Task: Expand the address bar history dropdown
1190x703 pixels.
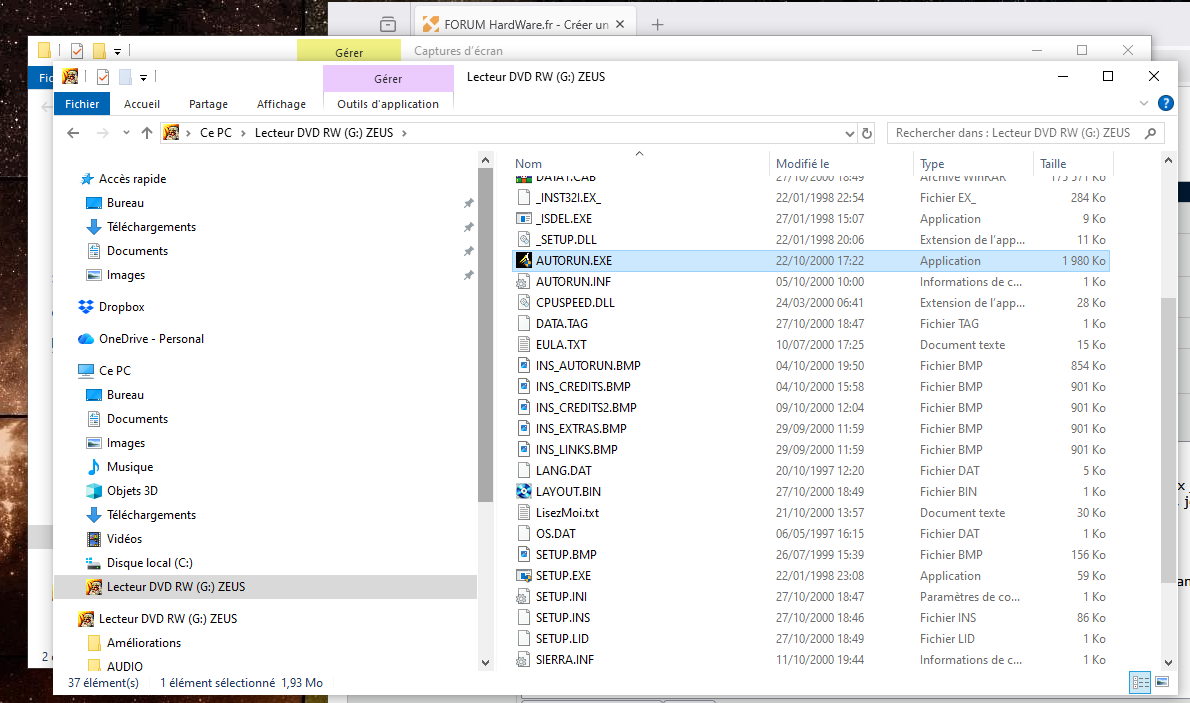Action: click(x=849, y=133)
